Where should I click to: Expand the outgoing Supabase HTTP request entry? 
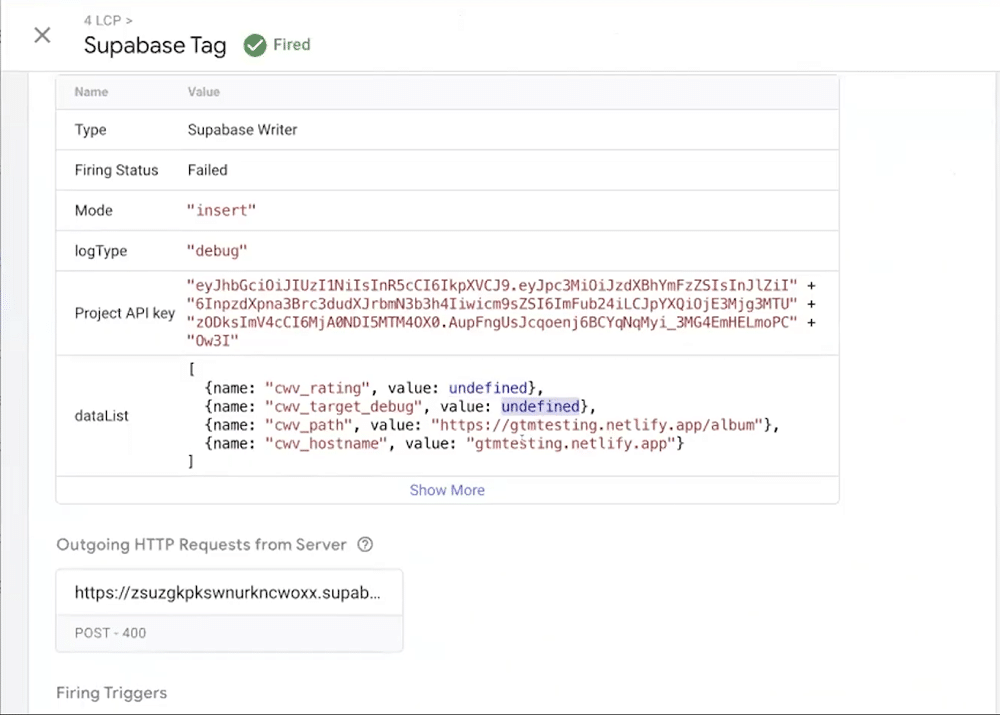point(229,592)
